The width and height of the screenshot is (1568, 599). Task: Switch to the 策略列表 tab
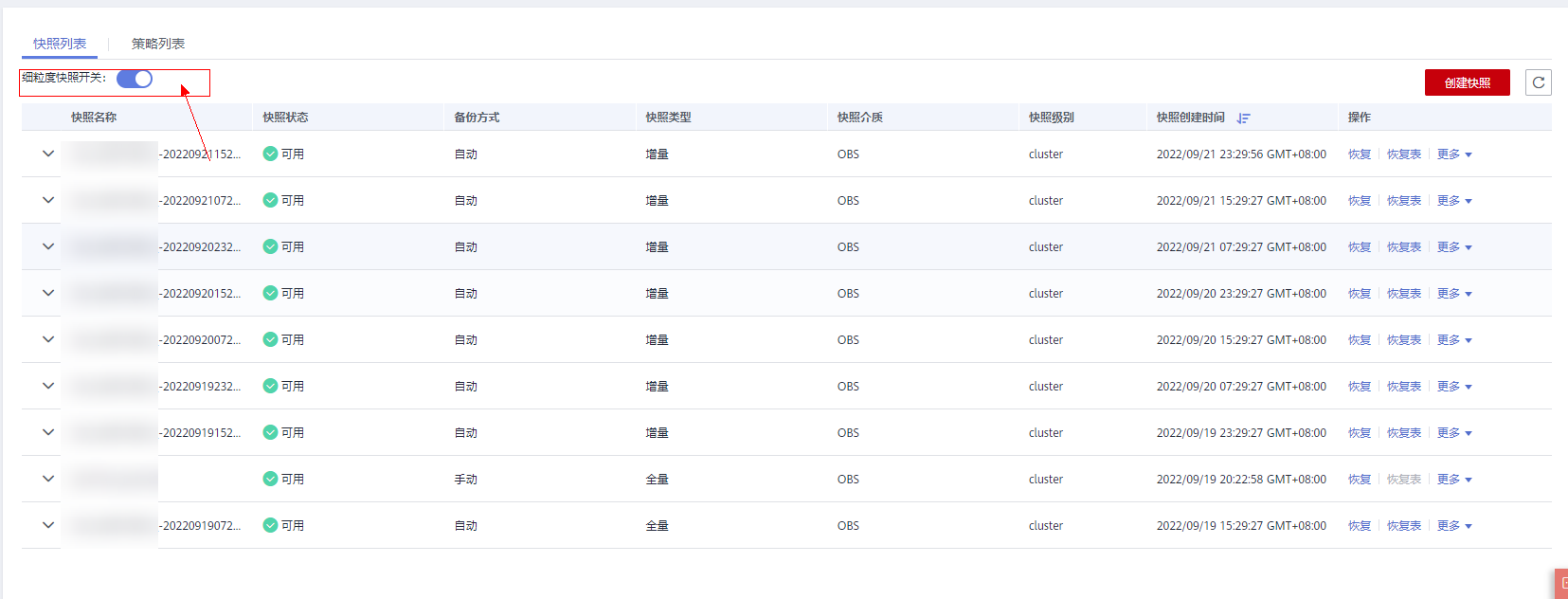158,44
